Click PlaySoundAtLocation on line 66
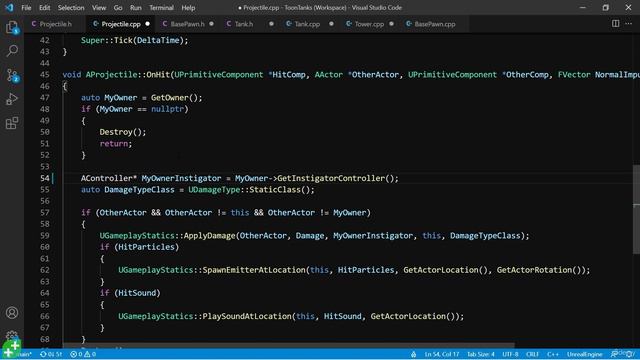 click(247, 316)
